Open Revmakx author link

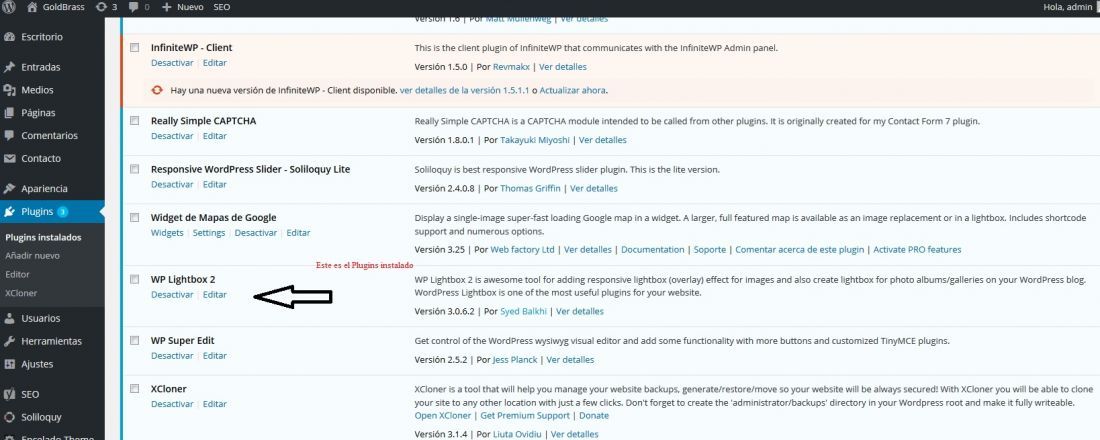click(x=511, y=67)
